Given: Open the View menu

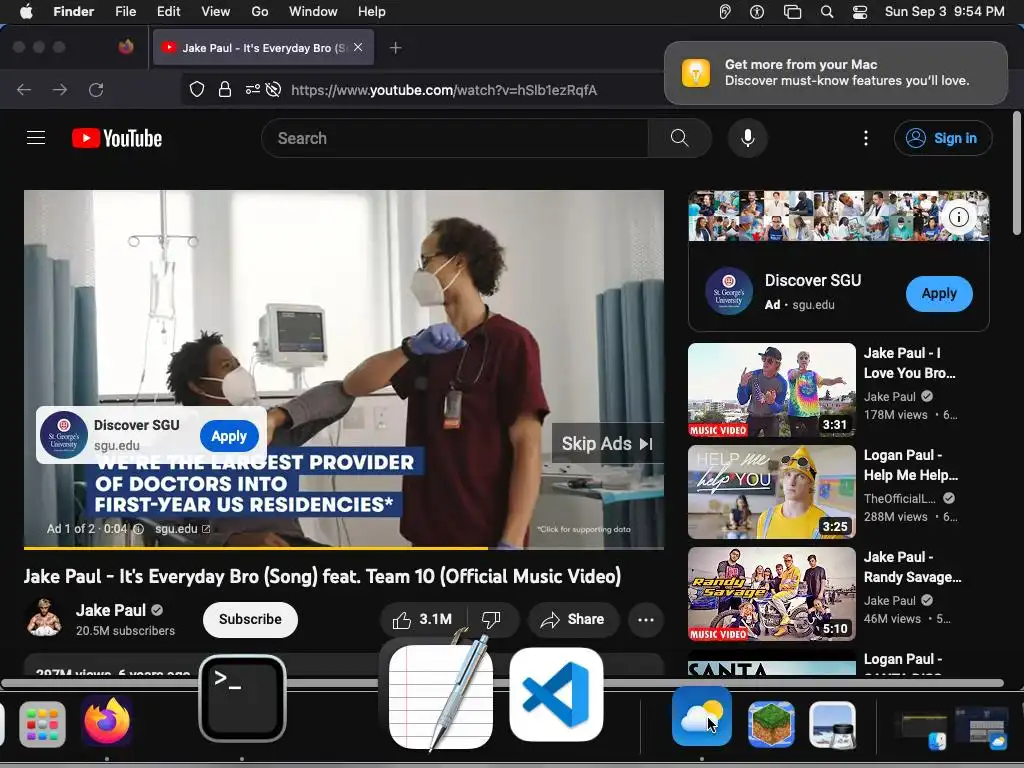Looking at the screenshot, I should [x=216, y=12].
